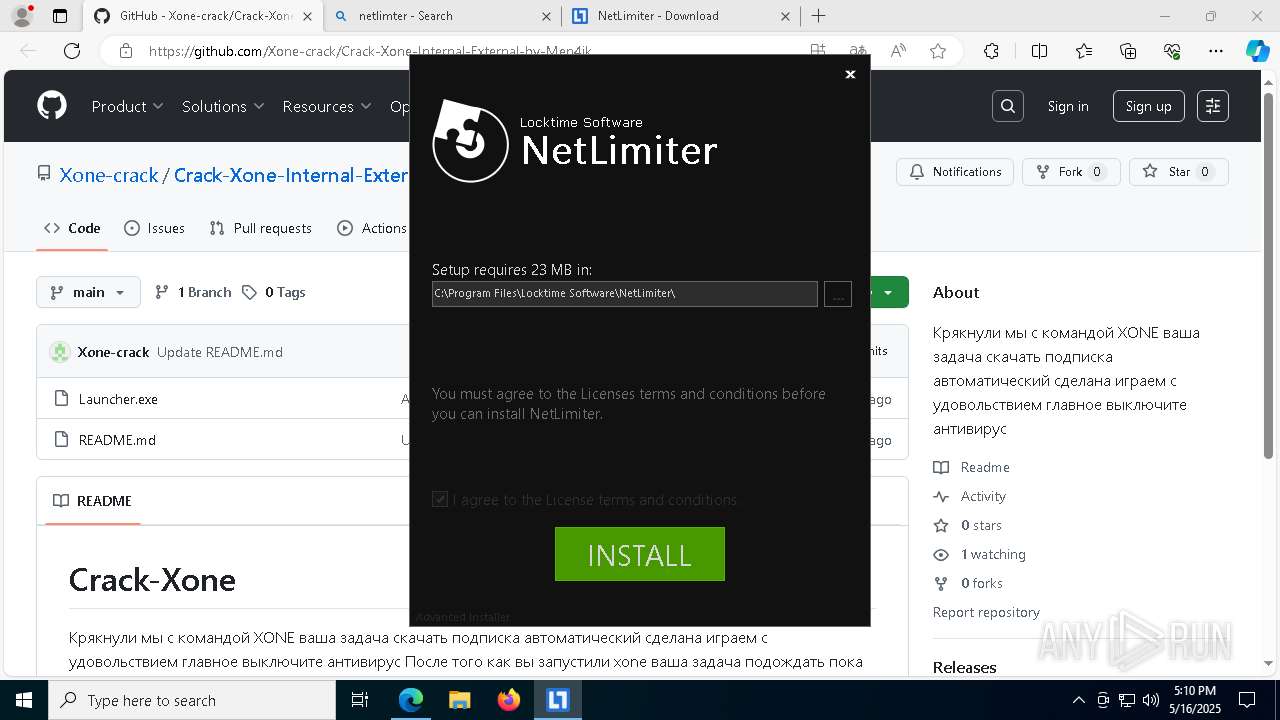Click the Xone-crack avatar image

tap(60, 352)
